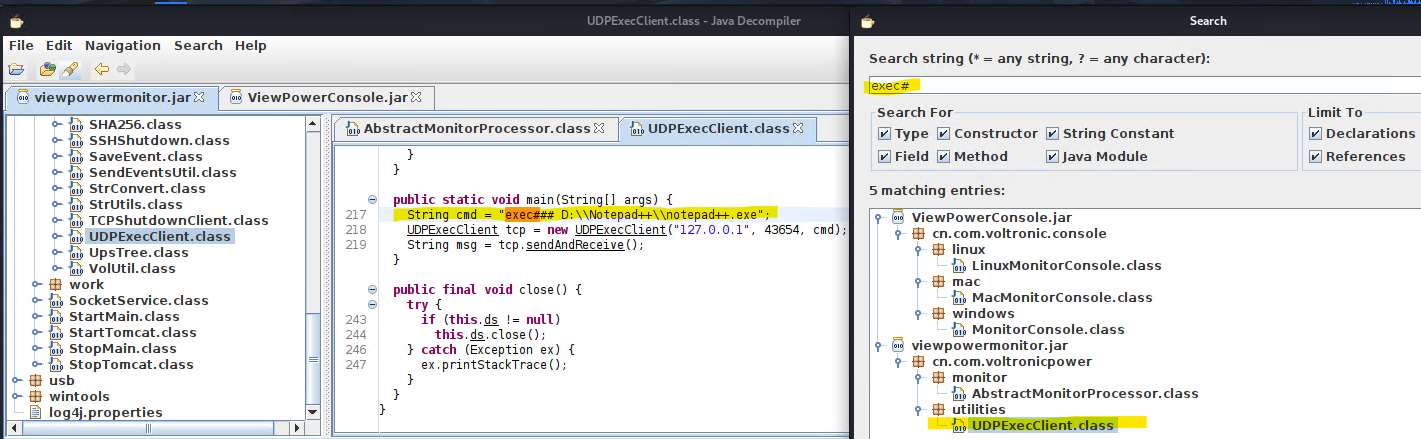
Task: Open the Navigation menu
Action: (122, 45)
